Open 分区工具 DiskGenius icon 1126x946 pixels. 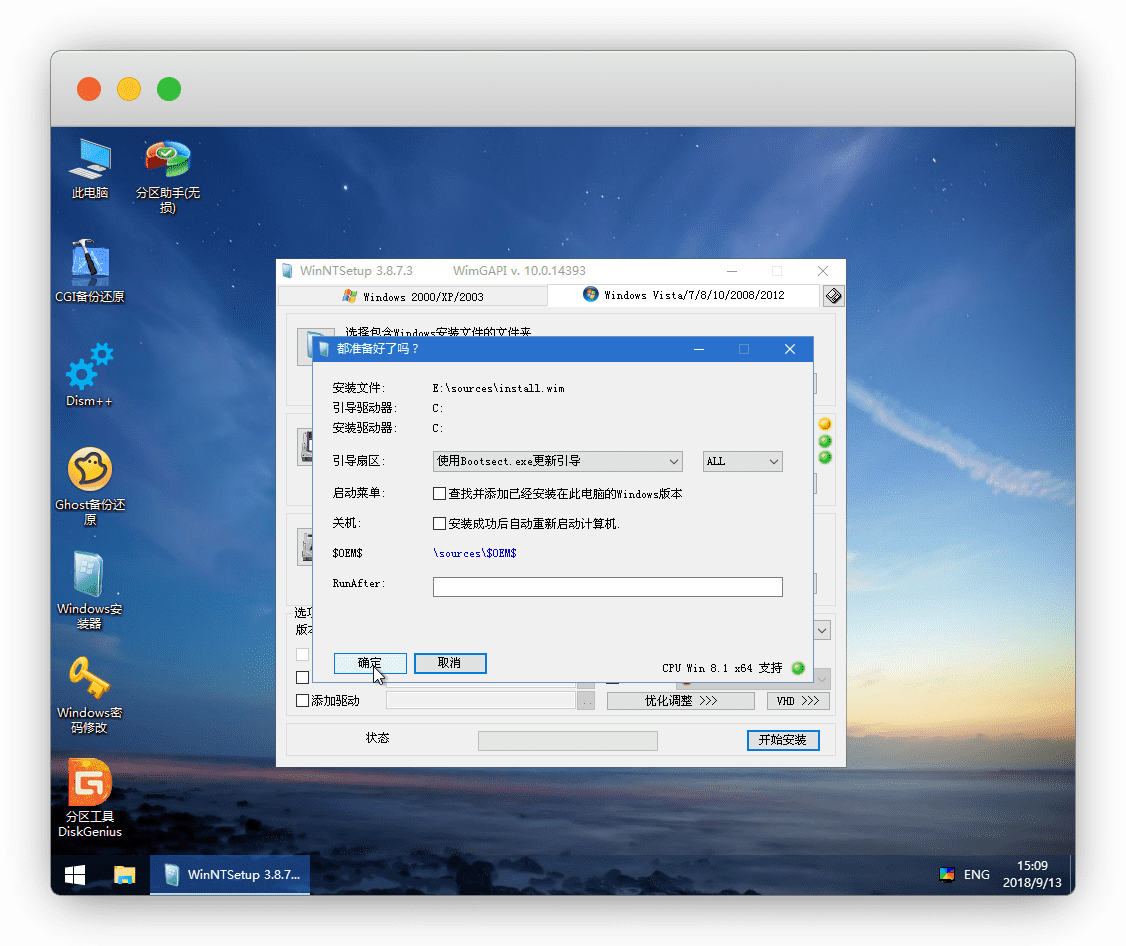(90, 784)
